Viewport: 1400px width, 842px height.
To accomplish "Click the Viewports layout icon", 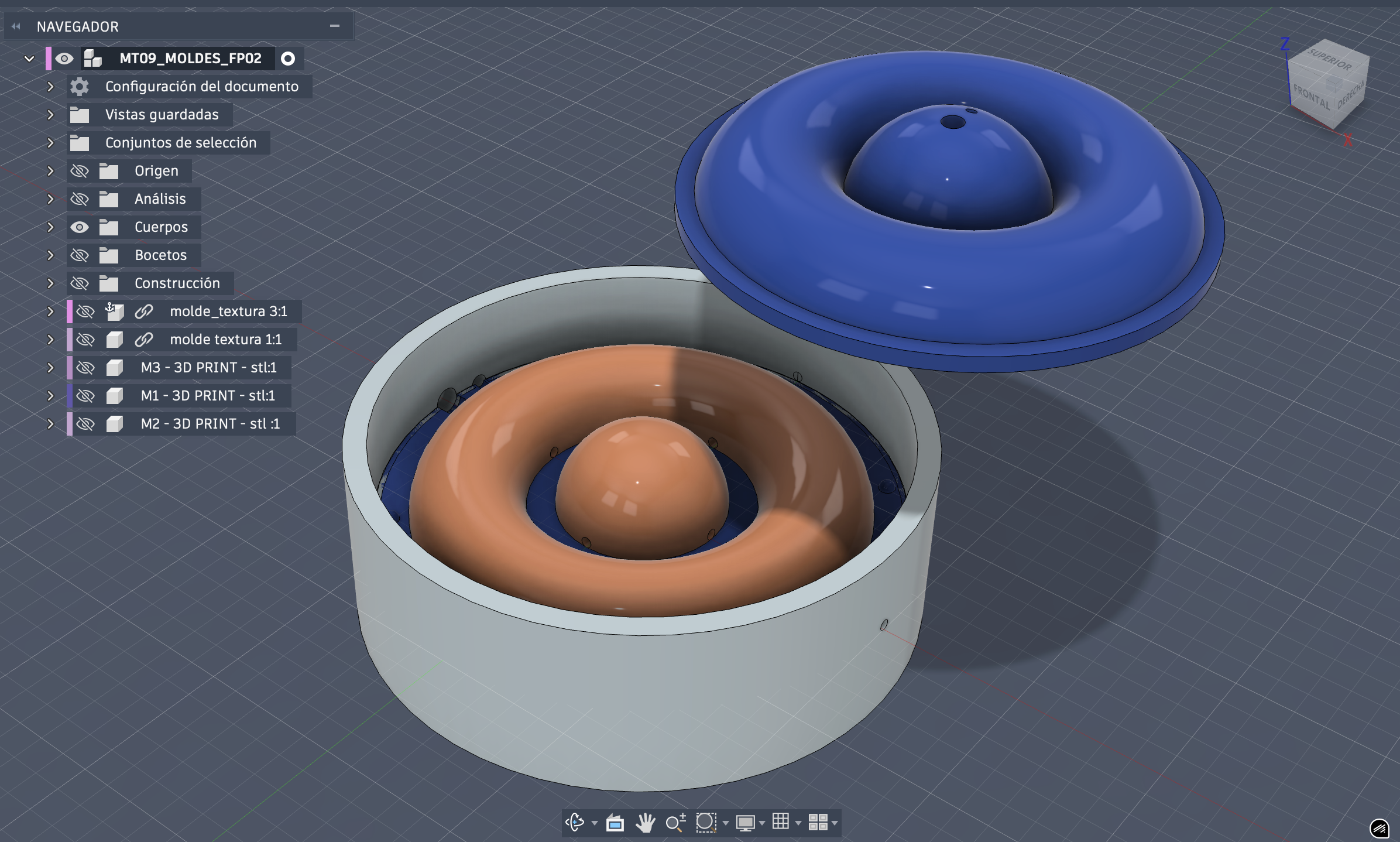I will click(x=817, y=822).
